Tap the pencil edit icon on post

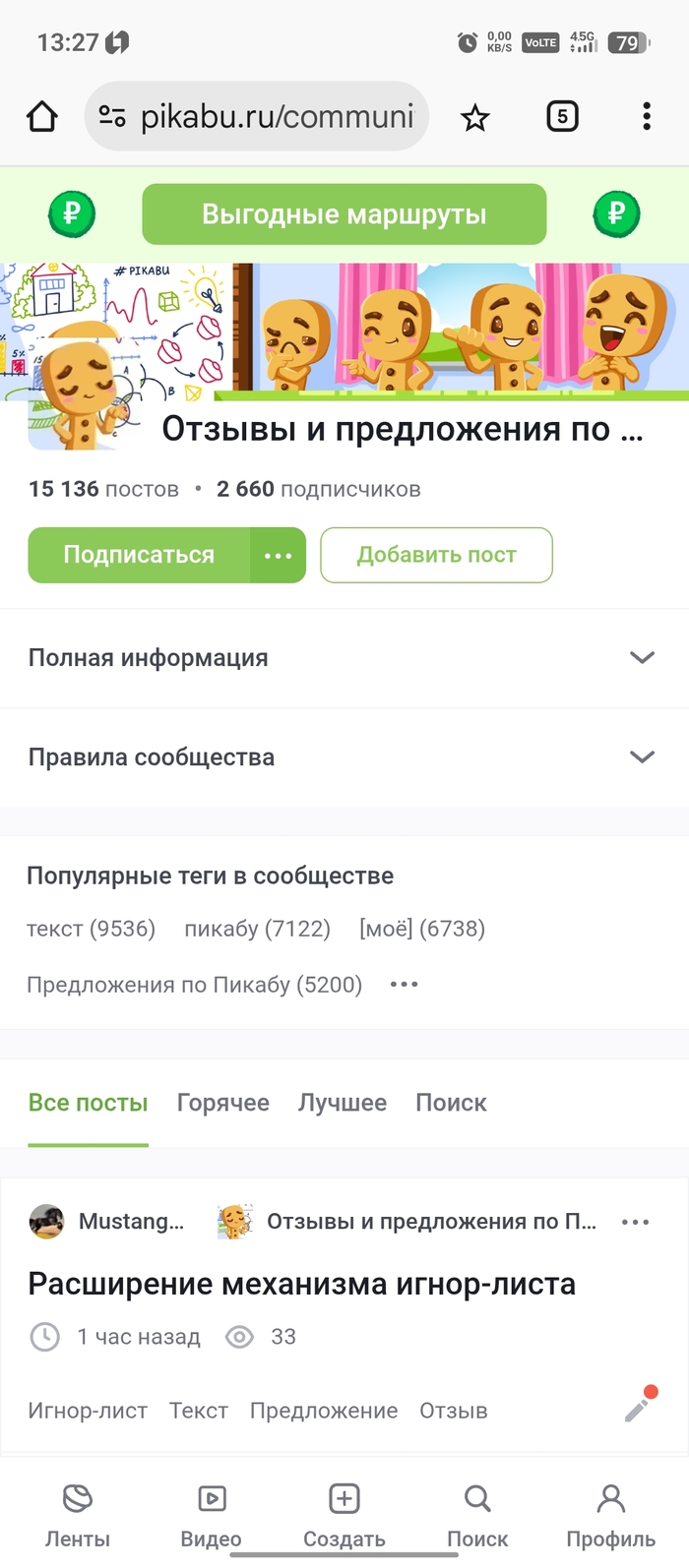[x=639, y=1407]
